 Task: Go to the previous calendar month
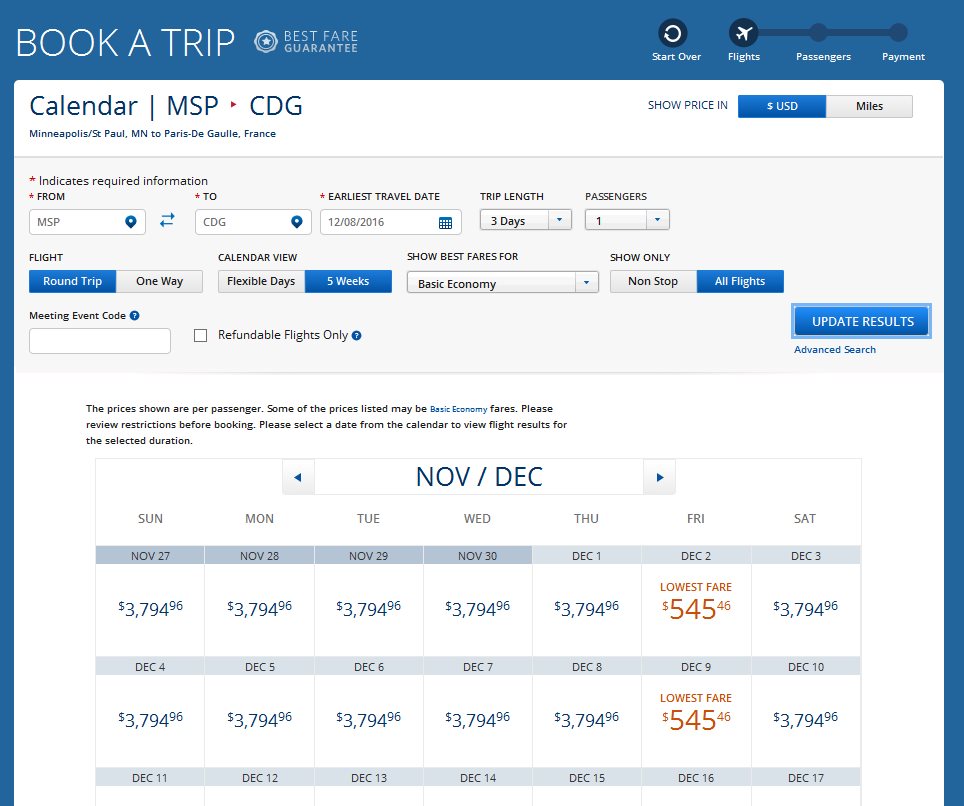coord(298,477)
